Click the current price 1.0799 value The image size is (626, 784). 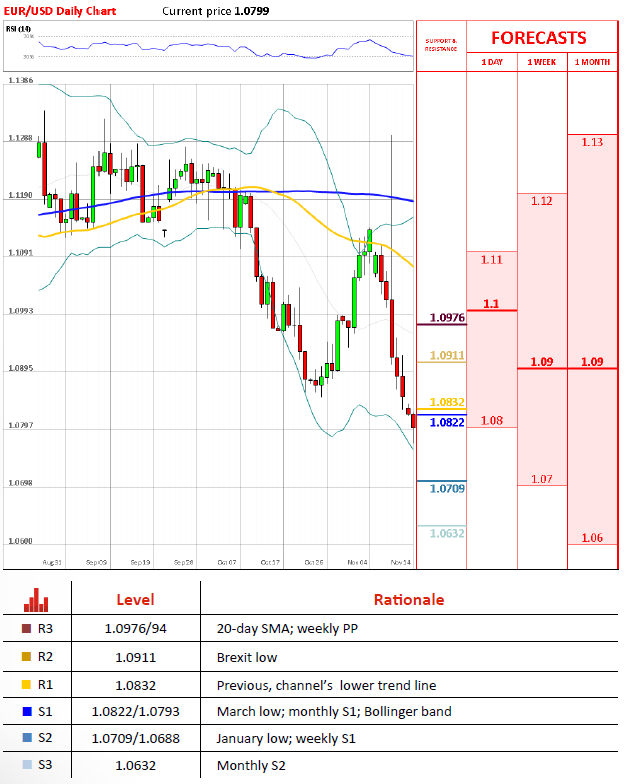(x=252, y=11)
